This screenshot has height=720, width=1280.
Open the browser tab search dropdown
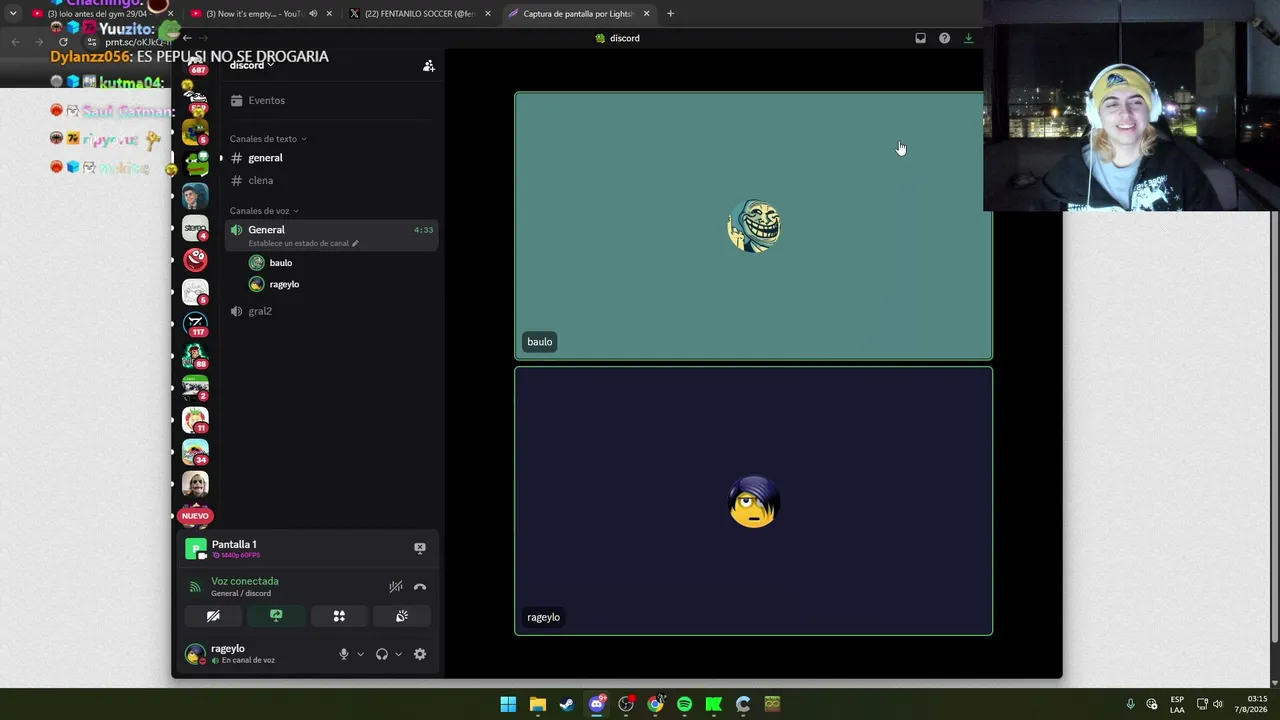(13, 14)
